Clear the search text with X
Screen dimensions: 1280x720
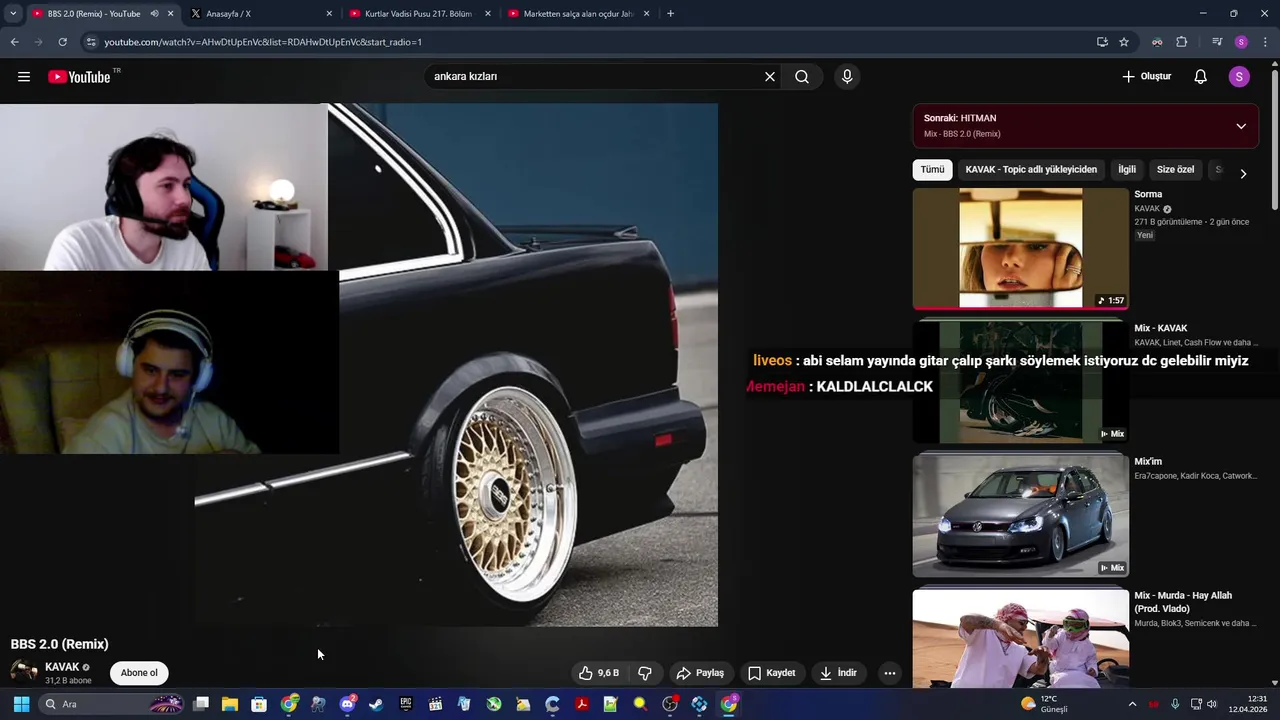click(x=770, y=77)
